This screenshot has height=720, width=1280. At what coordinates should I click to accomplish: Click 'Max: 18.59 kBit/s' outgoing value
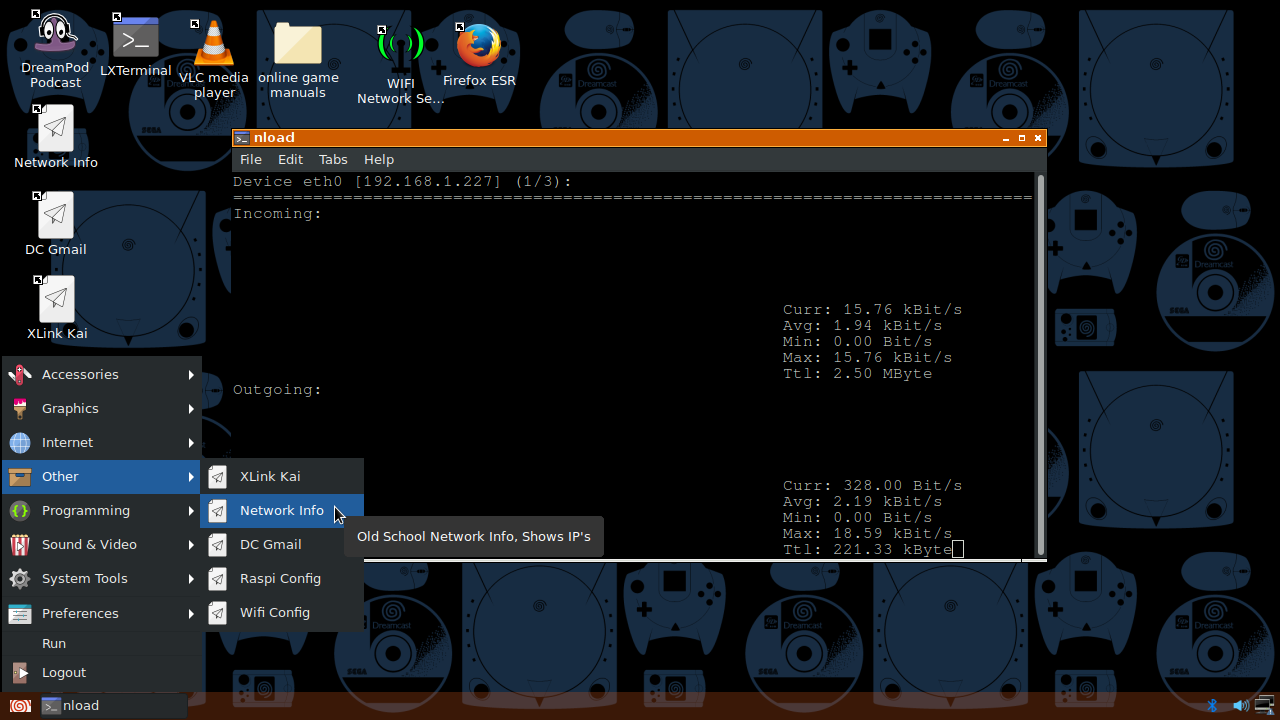coord(868,534)
